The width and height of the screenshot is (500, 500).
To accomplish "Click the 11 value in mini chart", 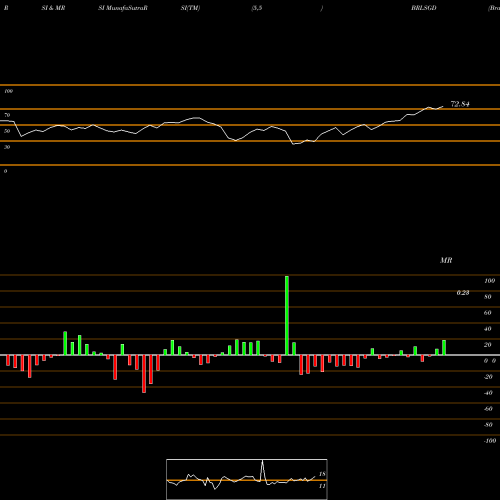I will tap(322, 486).
